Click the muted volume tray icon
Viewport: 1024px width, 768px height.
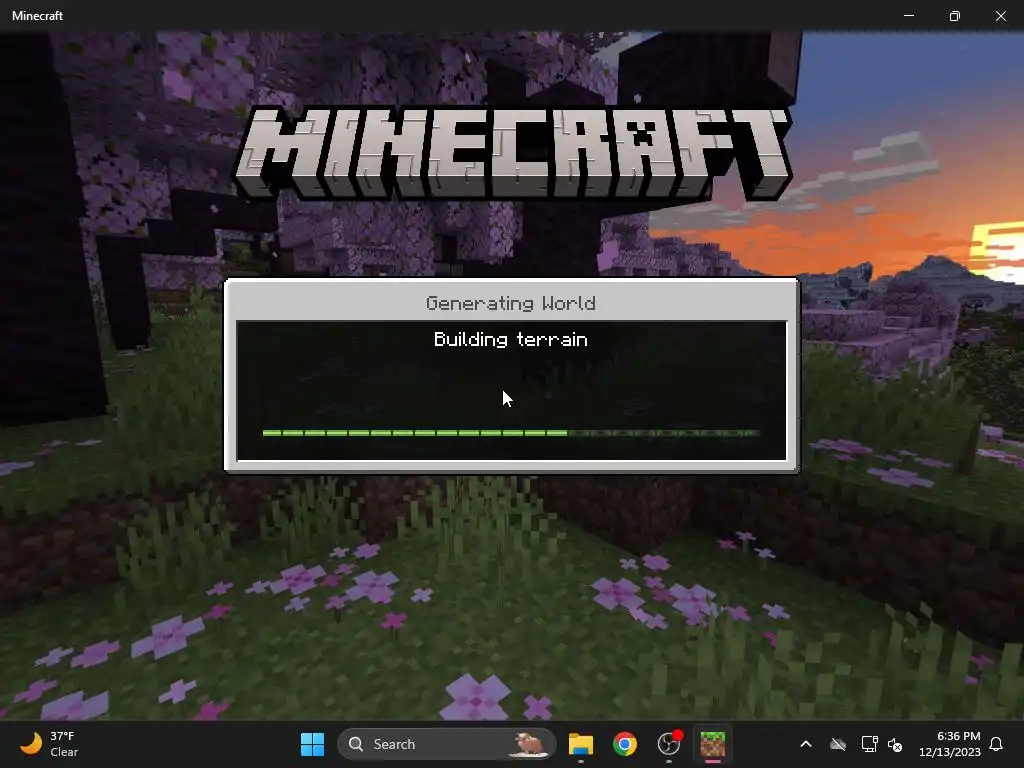(x=895, y=744)
